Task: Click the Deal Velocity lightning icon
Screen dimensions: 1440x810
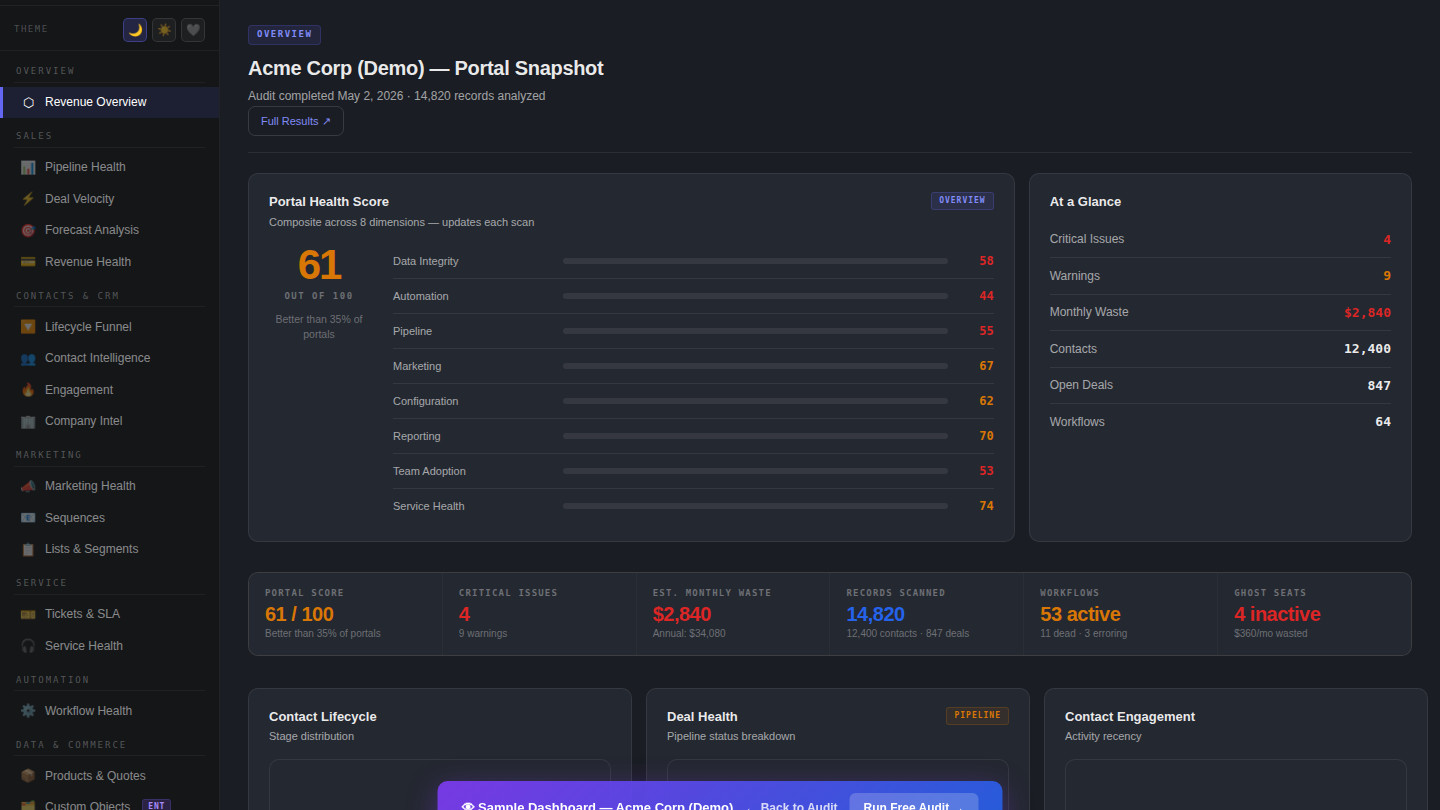Action: click(x=28, y=199)
